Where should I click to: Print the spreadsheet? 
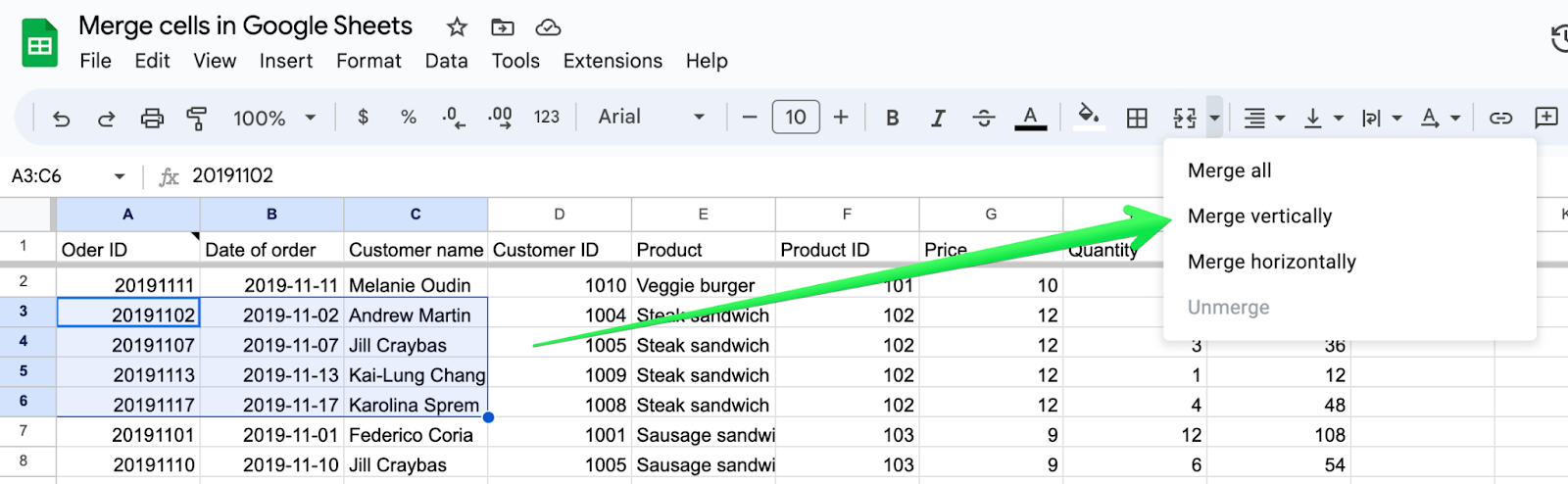pos(152,119)
